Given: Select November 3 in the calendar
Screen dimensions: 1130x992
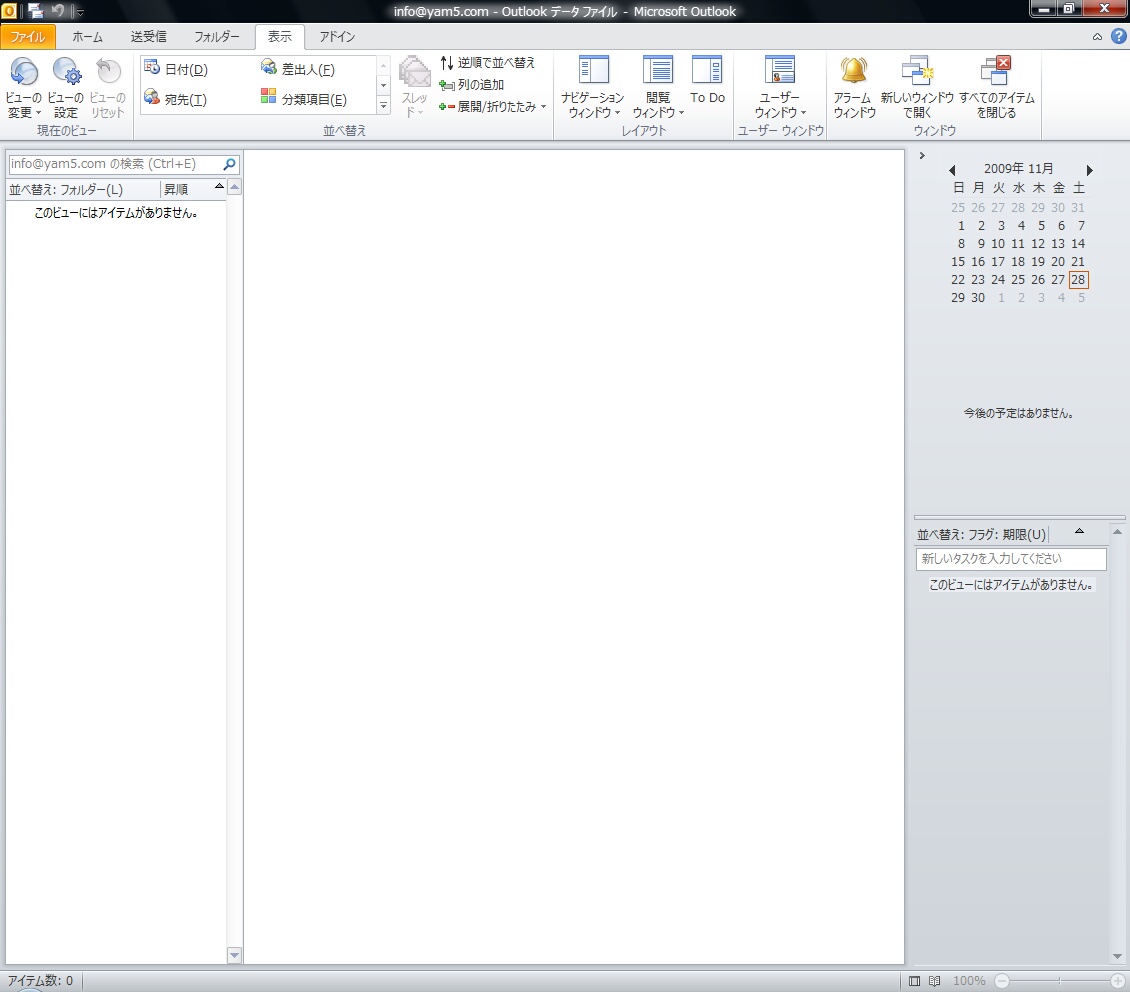Looking at the screenshot, I should (1000, 225).
